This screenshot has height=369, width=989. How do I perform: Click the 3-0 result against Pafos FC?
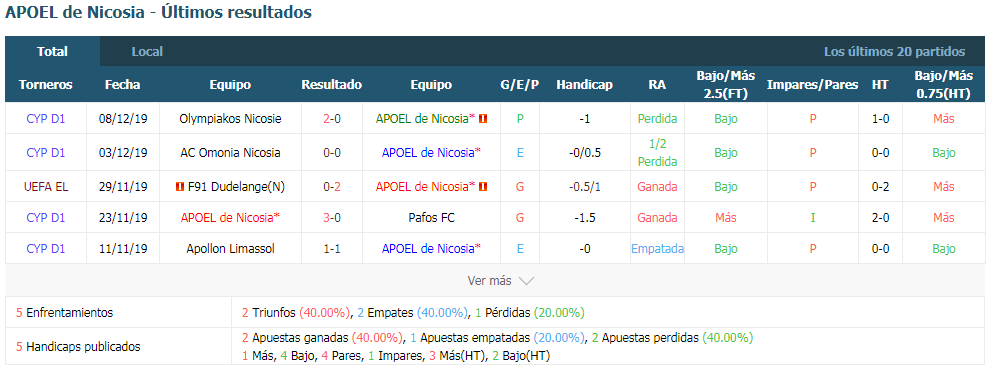[x=332, y=218]
